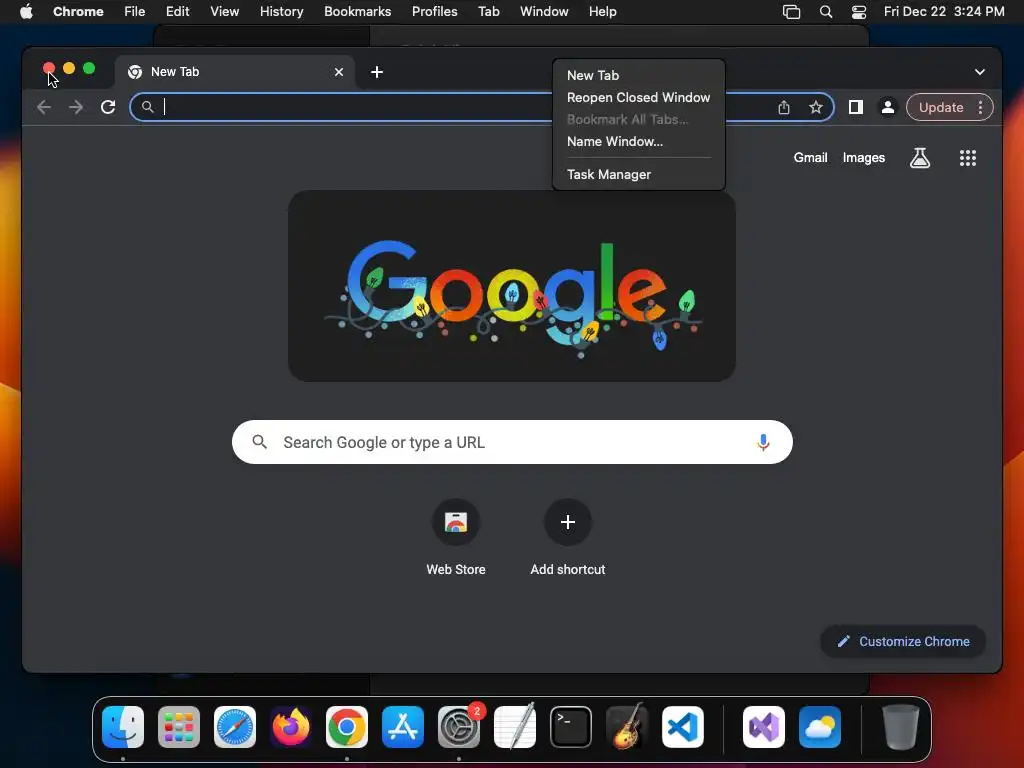
Task: Select the New Tab tab
Action: click(235, 72)
